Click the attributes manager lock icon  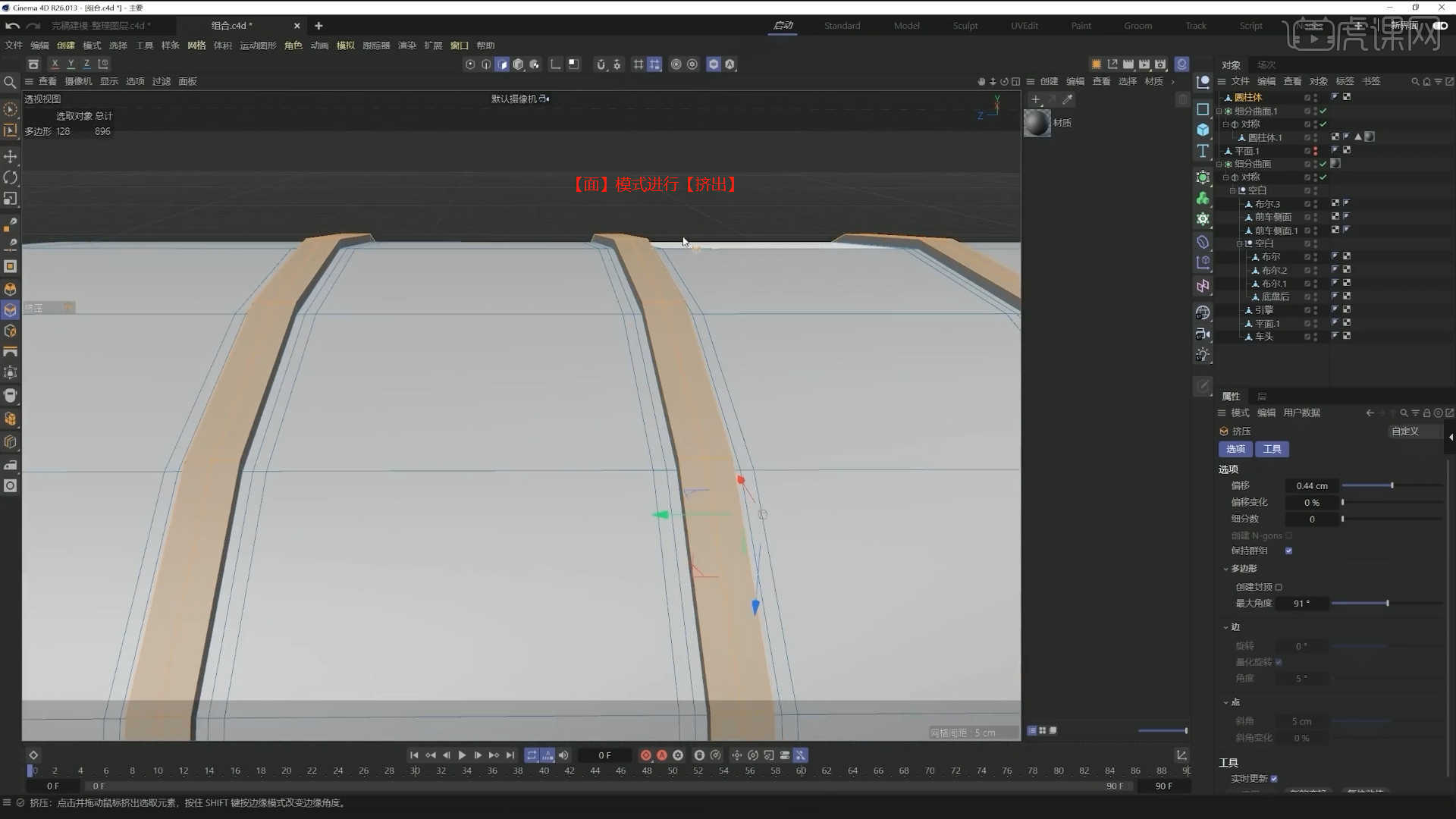coord(1426,413)
